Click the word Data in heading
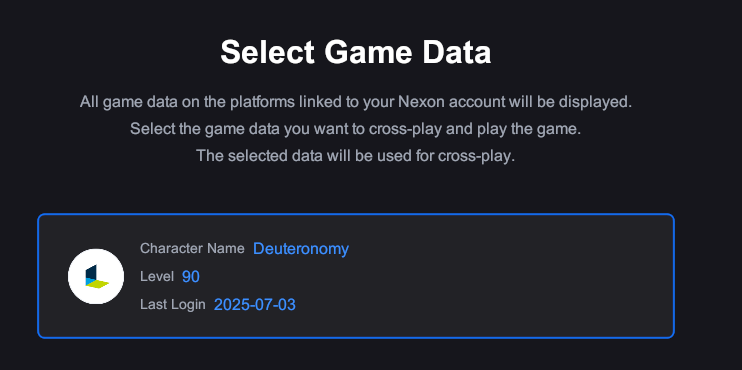The width and height of the screenshot is (742, 370). tap(457, 52)
